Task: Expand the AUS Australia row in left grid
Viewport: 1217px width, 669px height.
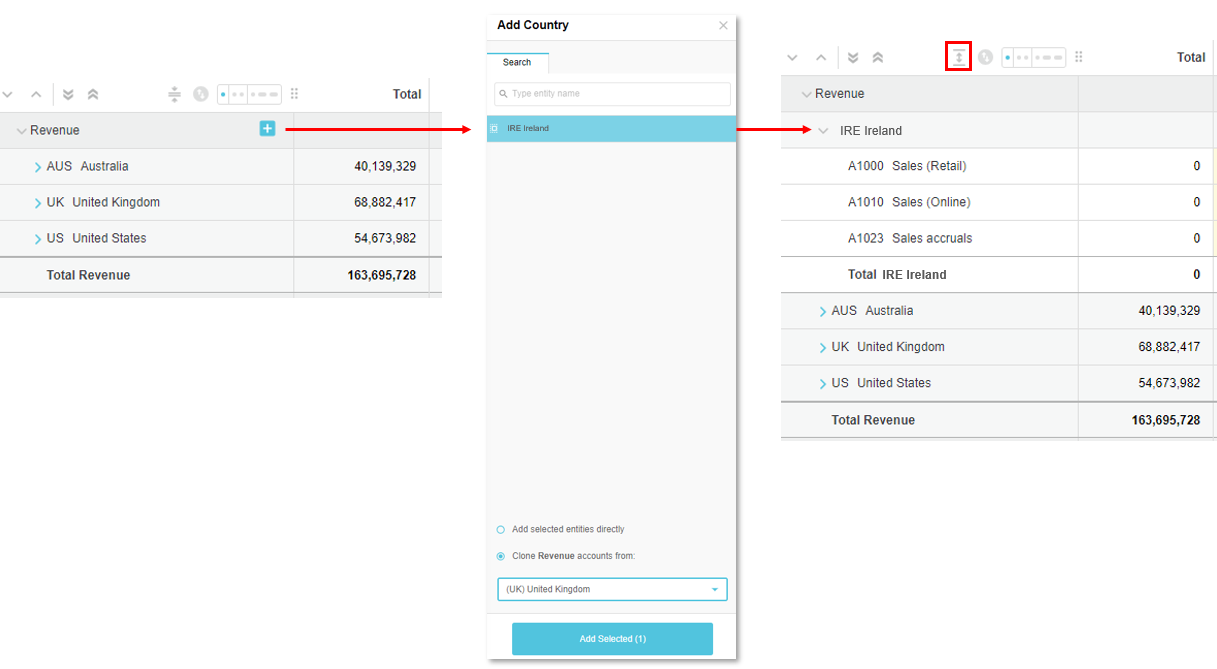Action: [38, 167]
